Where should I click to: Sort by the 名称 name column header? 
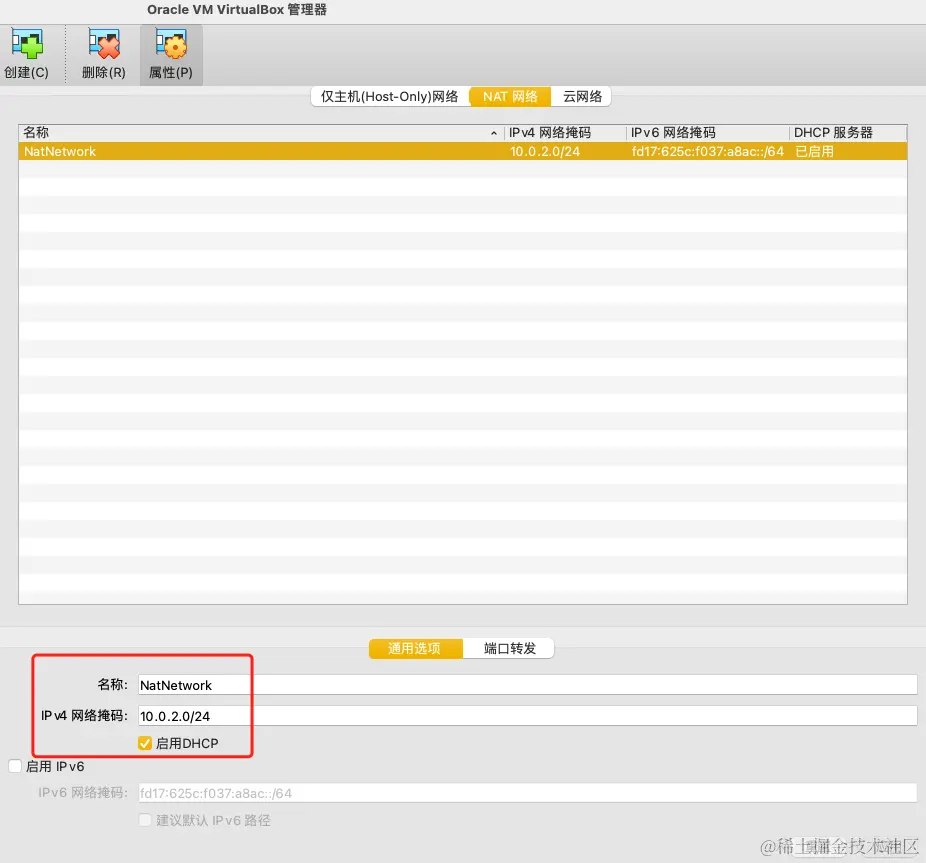click(261, 132)
